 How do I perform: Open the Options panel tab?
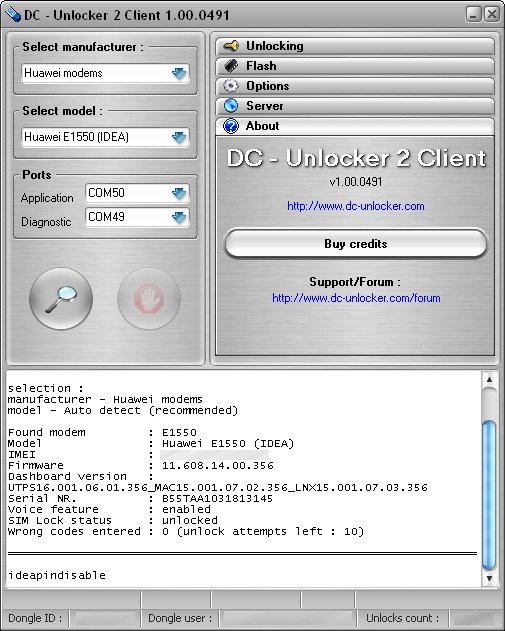coord(355,86)
